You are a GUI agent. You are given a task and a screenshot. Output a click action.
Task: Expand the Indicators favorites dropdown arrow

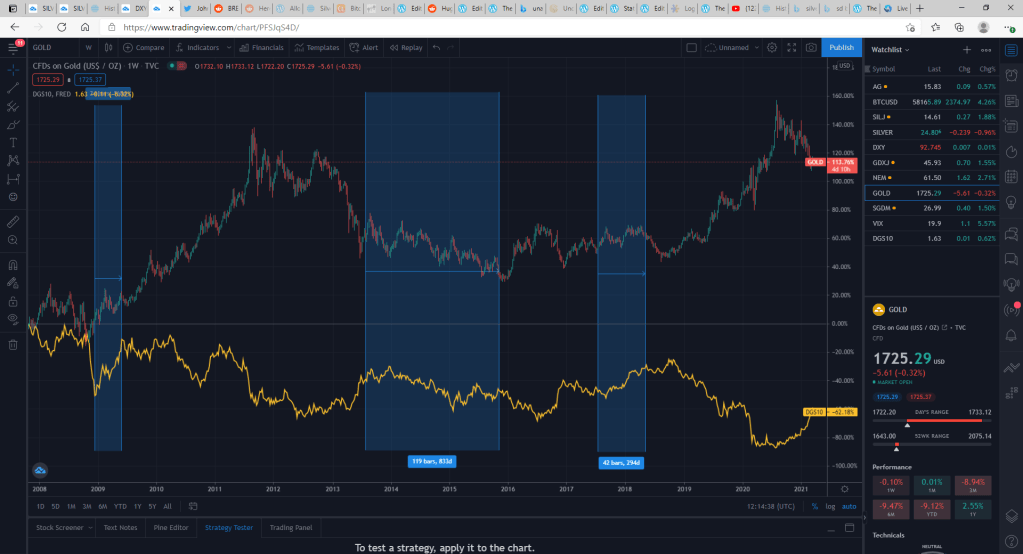pyautogui.click(x=228, y=47)
